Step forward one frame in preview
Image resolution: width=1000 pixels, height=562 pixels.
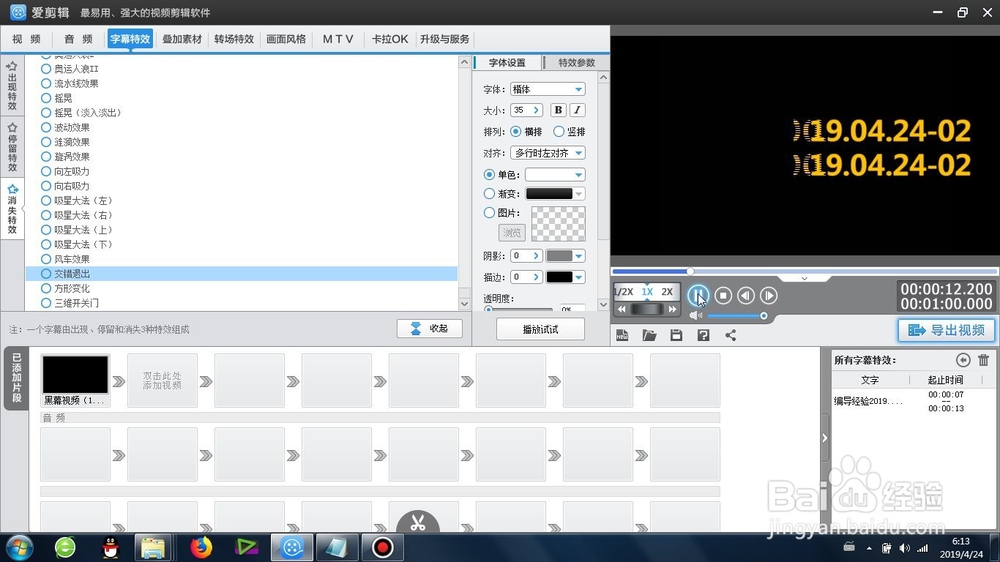click(x=768, y=295)
